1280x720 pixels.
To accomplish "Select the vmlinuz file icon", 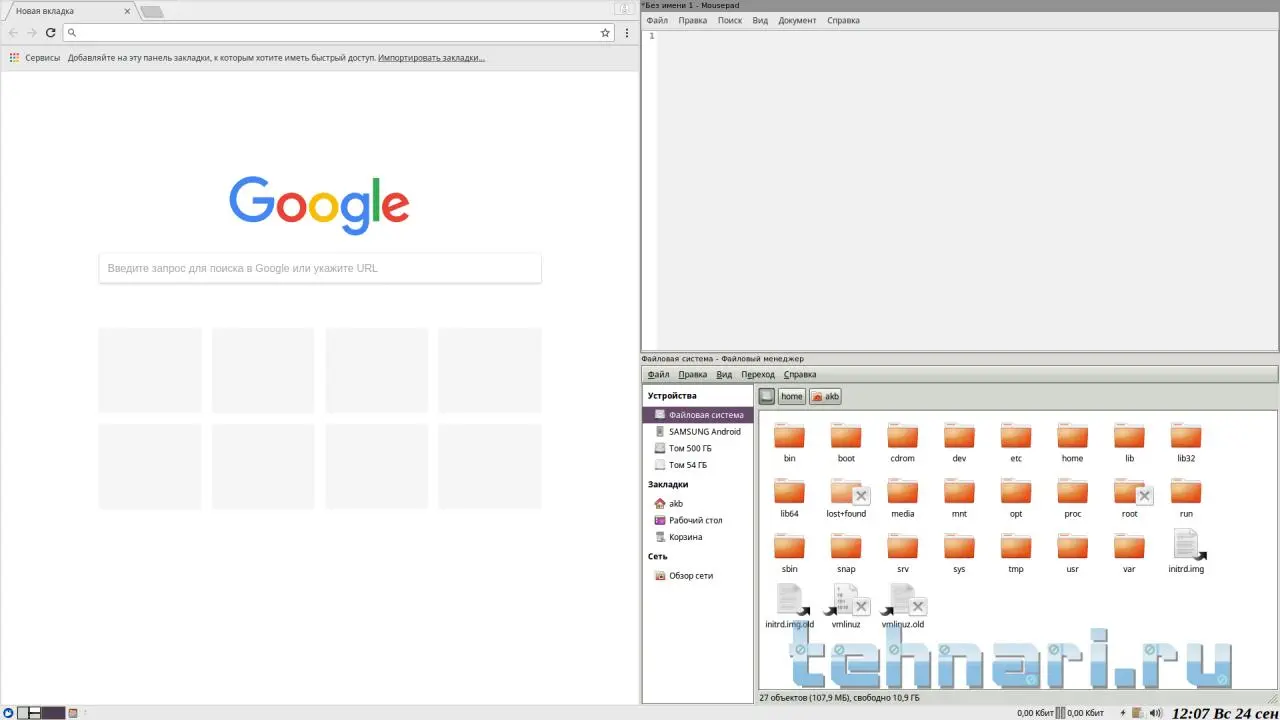I will [x=846, y=599].
